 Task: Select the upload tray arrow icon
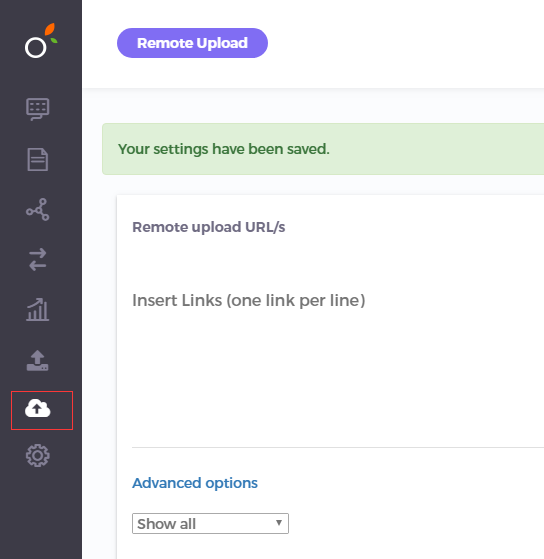click(37, 360)
